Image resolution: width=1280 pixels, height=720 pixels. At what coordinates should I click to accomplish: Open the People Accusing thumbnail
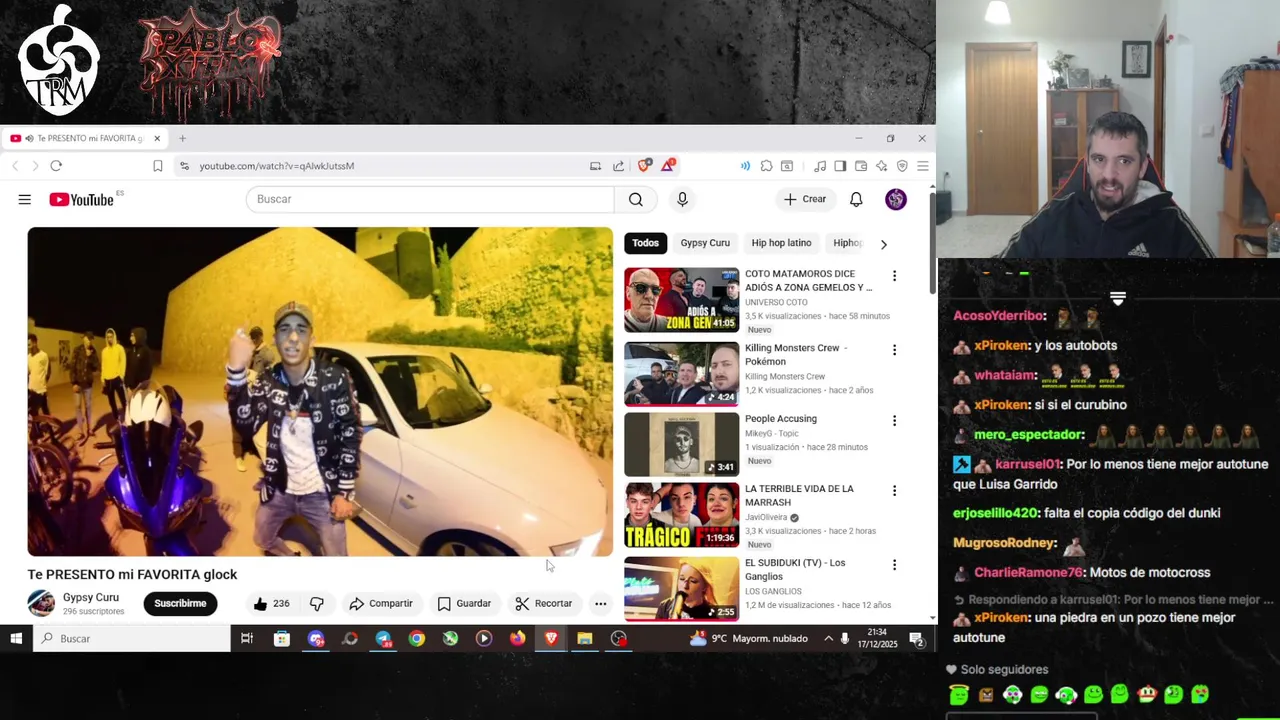click(681, 445)
